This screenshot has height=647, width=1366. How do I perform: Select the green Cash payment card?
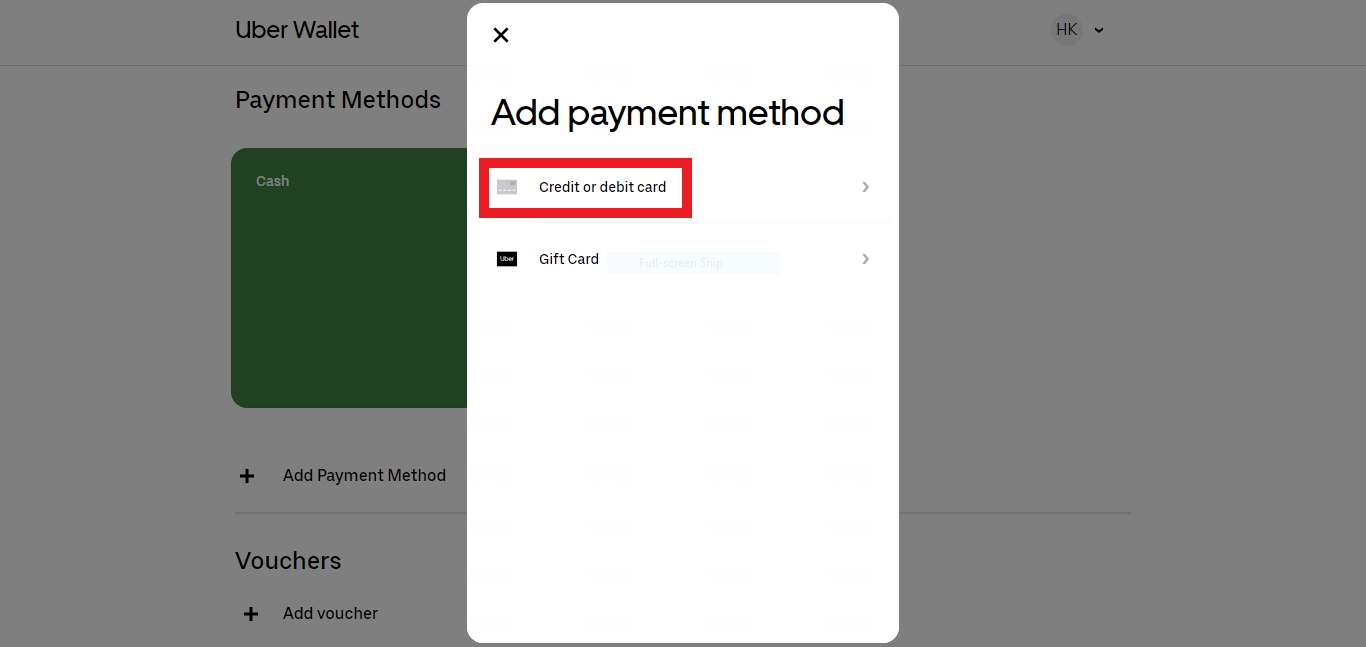[x=349, y=278]
